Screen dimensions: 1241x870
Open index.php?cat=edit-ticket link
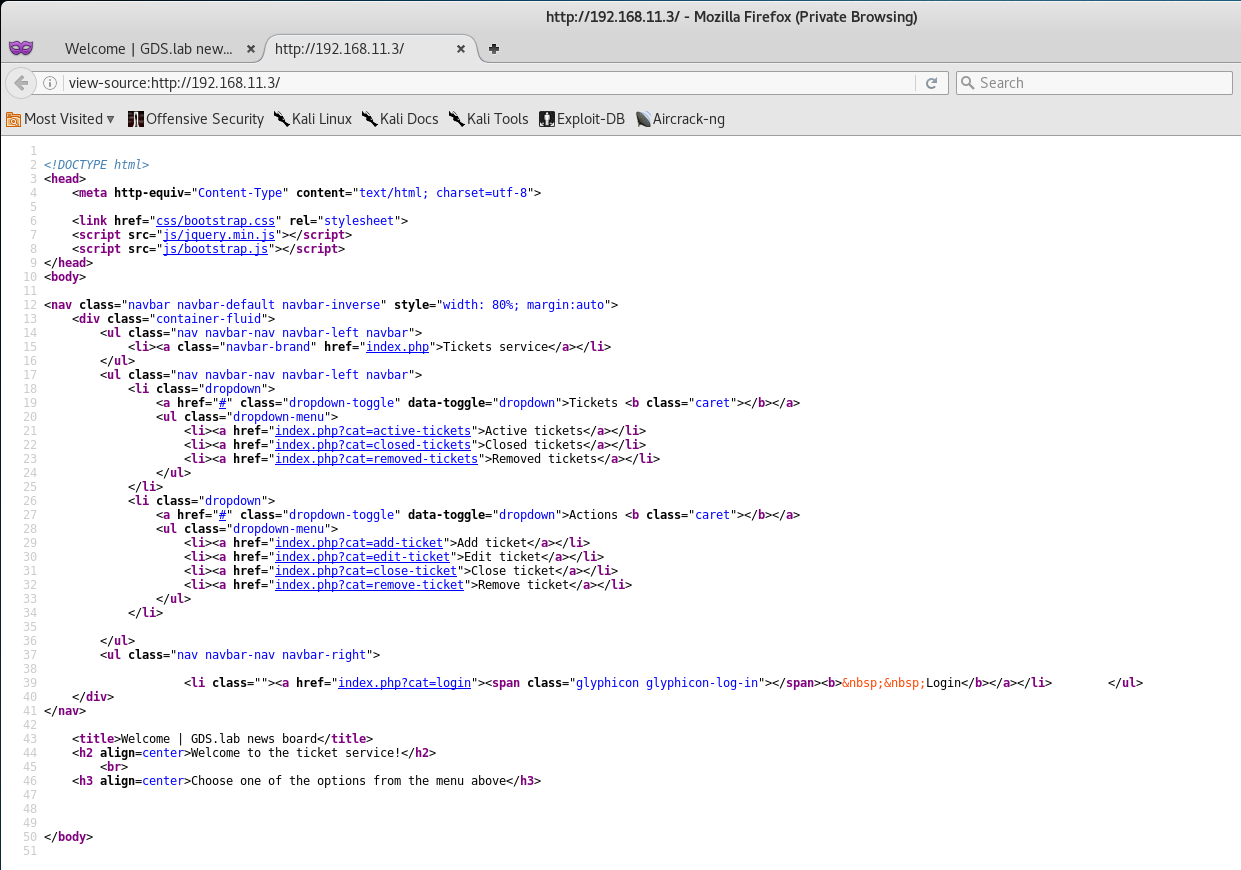point(362,557)
